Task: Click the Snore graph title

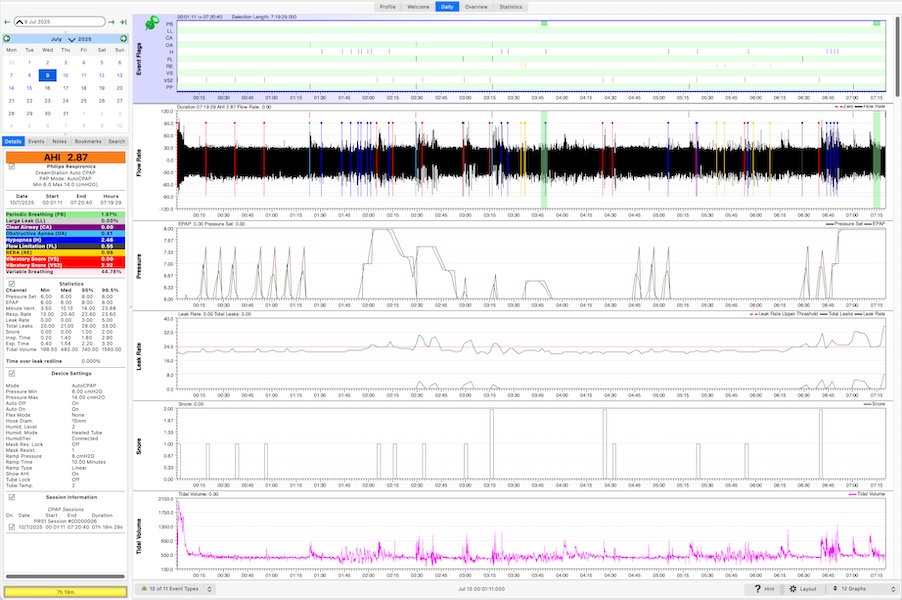Action: coord(139,446)
